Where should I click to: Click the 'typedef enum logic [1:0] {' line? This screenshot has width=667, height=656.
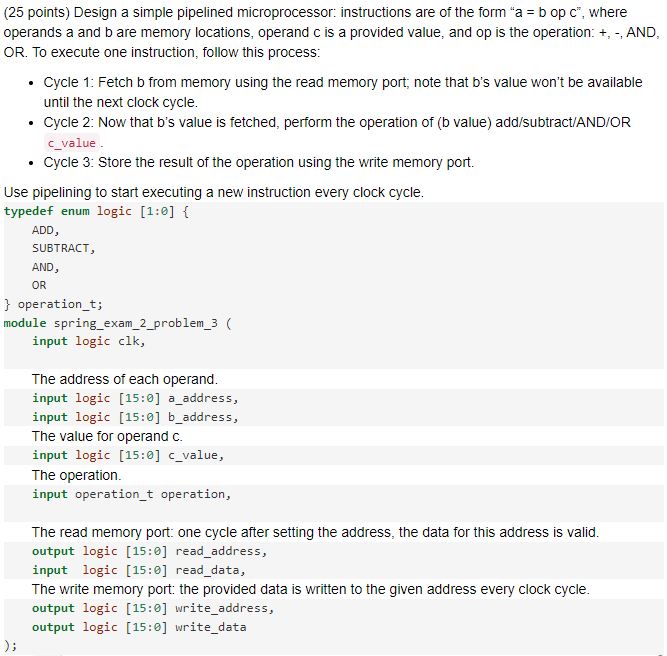pos(97,211)
